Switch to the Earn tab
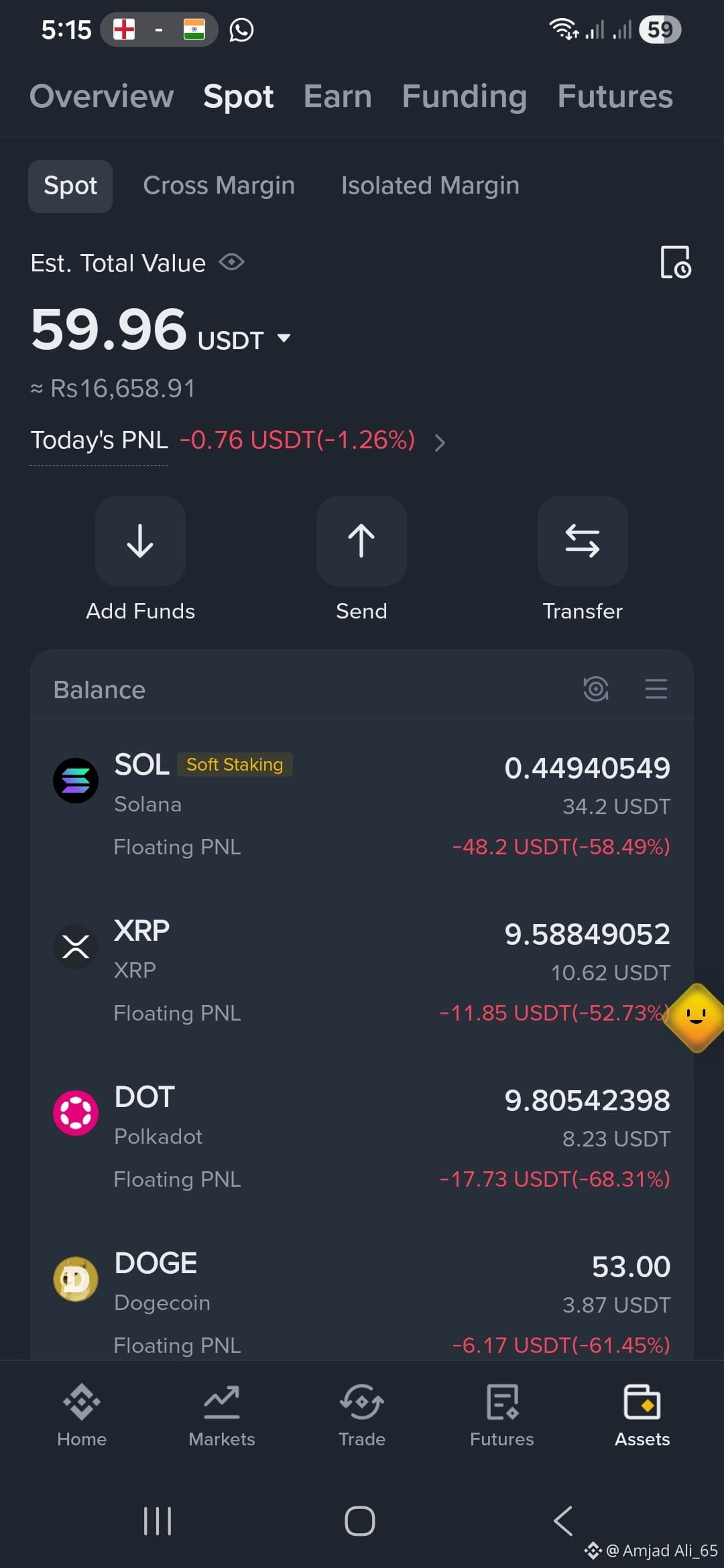The width and height of the screenshot is (724, 1568). coord(337,96)
